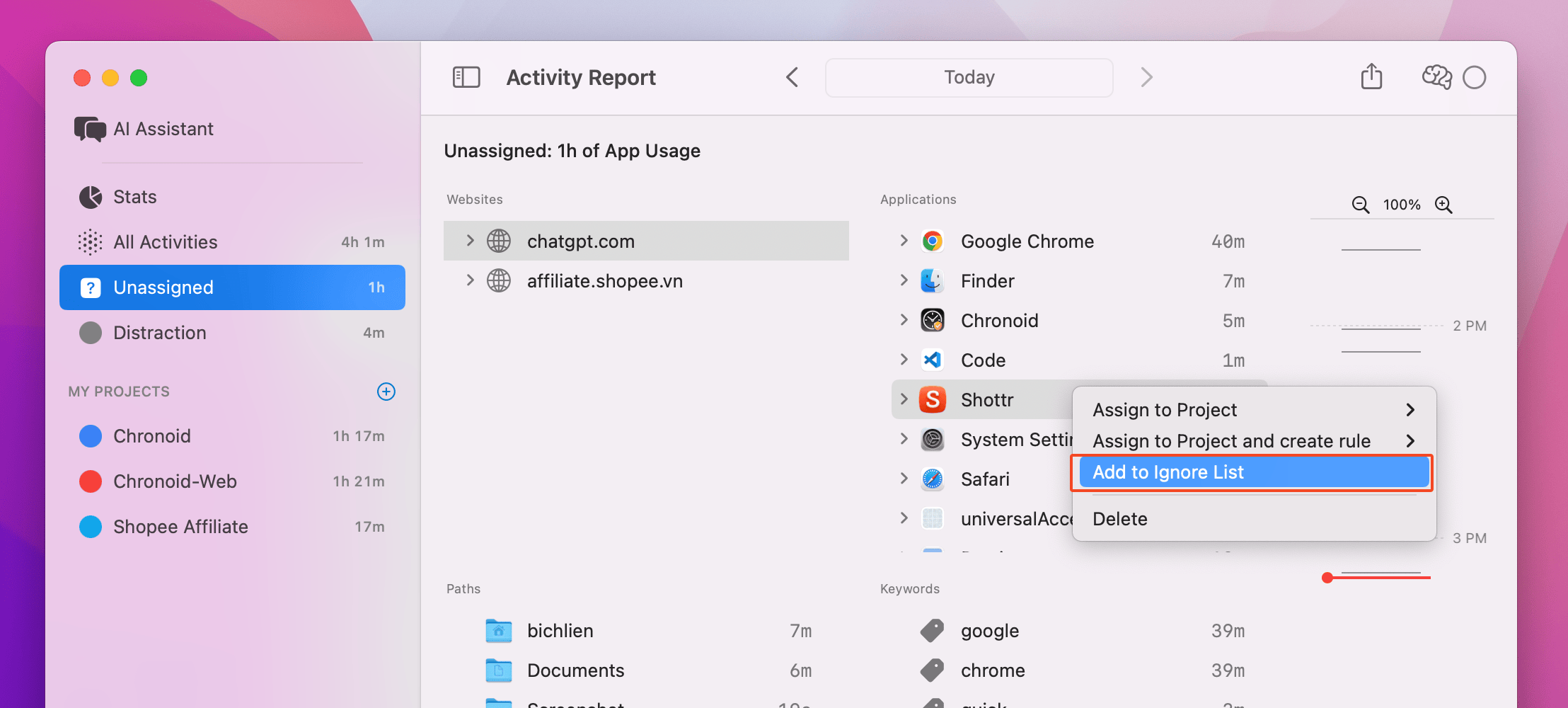Open AI Assistant in sidebar
This screenshot has height=708, width=1568.
163,129
